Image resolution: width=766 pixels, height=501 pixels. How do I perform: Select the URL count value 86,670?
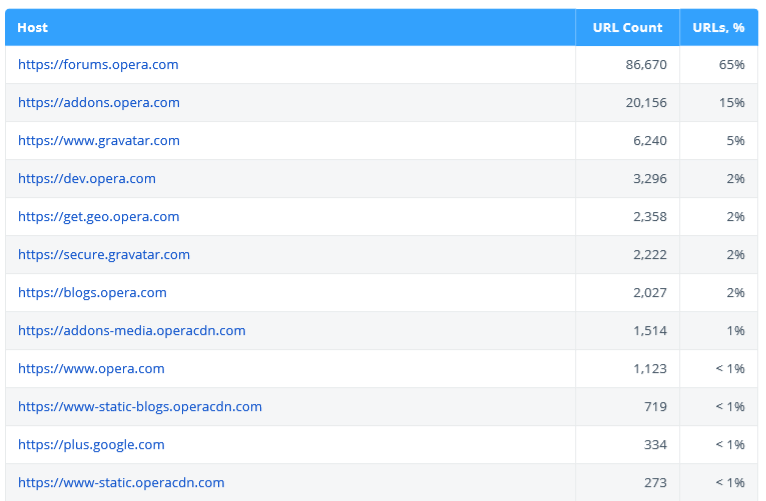tap(646, 64)
